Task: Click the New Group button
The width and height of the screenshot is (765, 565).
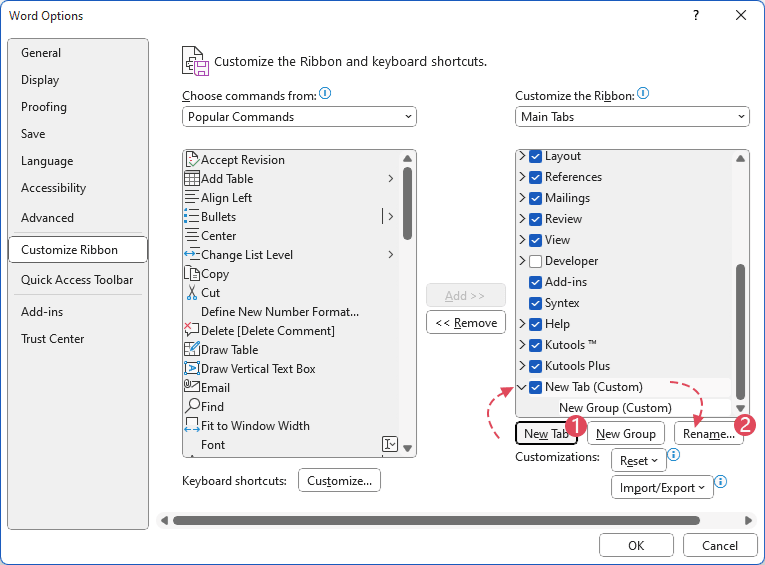Action: [x=626, y=434]
